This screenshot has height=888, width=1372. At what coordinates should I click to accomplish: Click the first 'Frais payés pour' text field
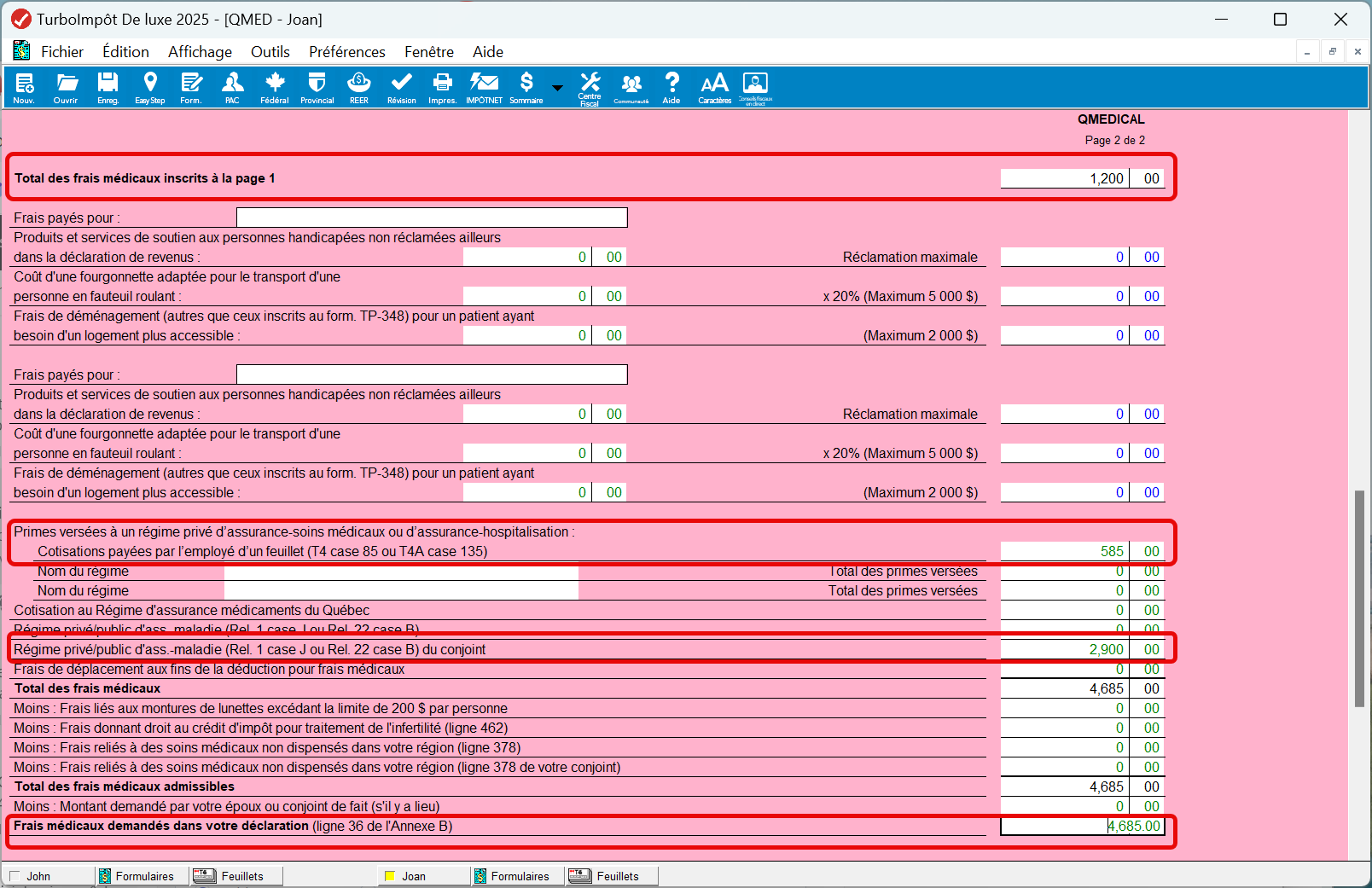click(x=432, y=218)
